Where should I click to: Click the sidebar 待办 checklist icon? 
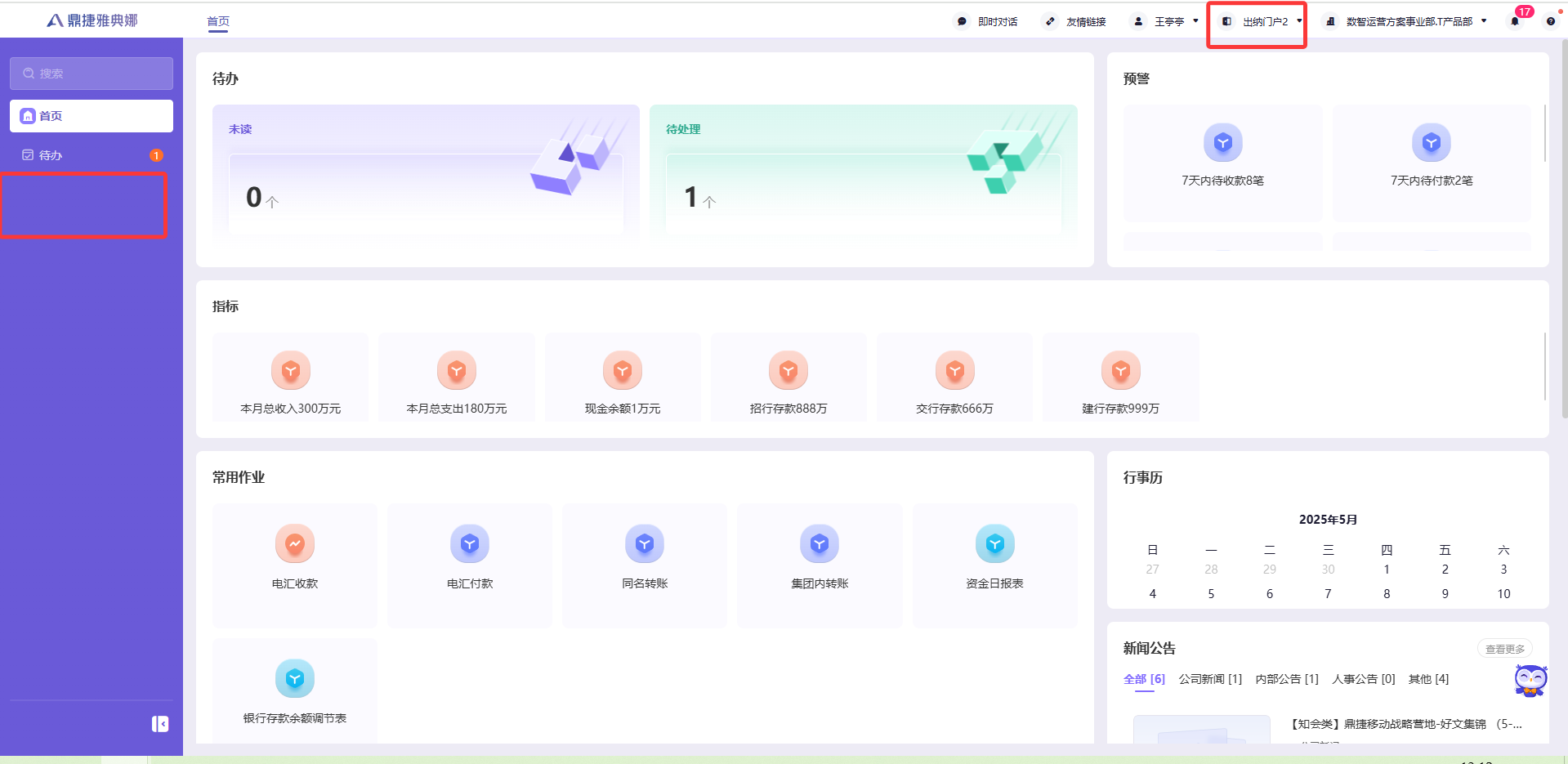28,155
